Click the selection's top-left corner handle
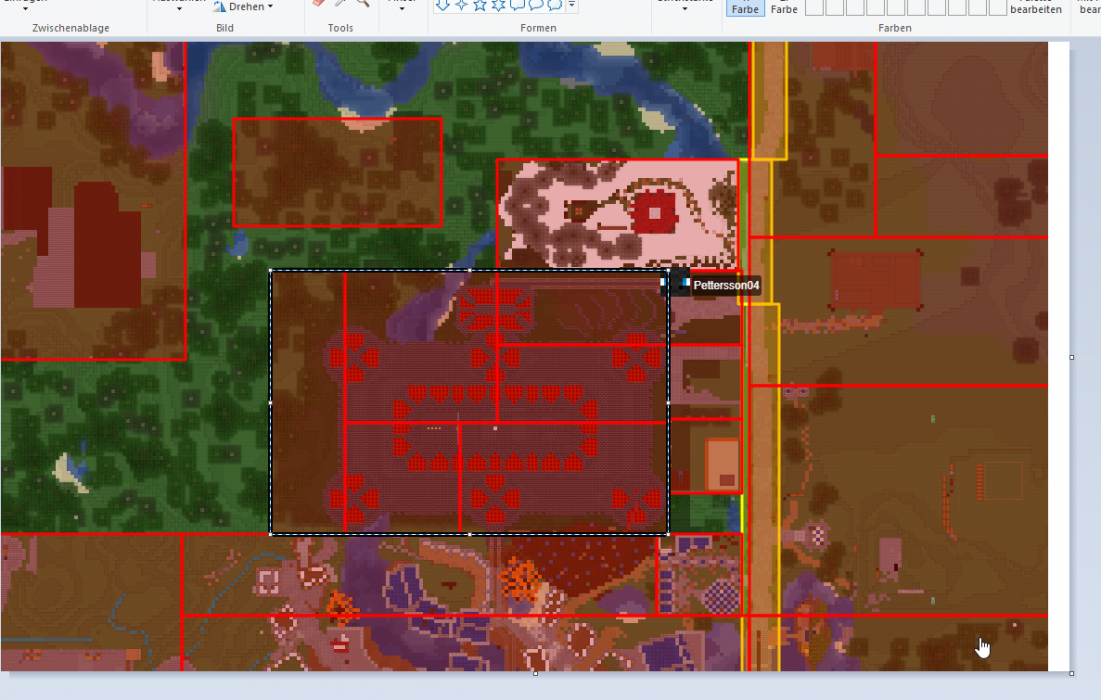Image resolution: width=1101 pixels, height=700 pixels. [271, 270]
